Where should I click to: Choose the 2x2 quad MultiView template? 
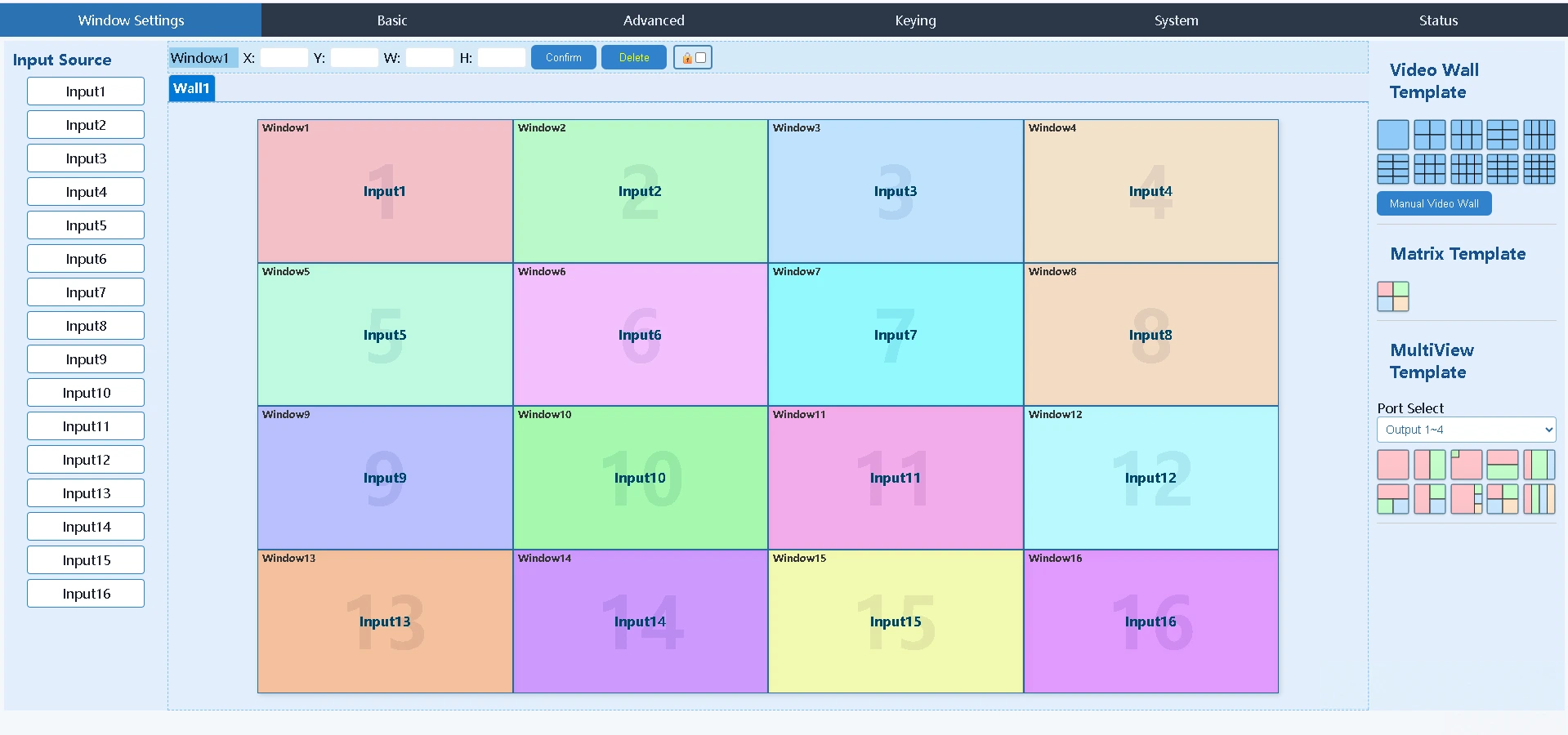pos(1503,499)
